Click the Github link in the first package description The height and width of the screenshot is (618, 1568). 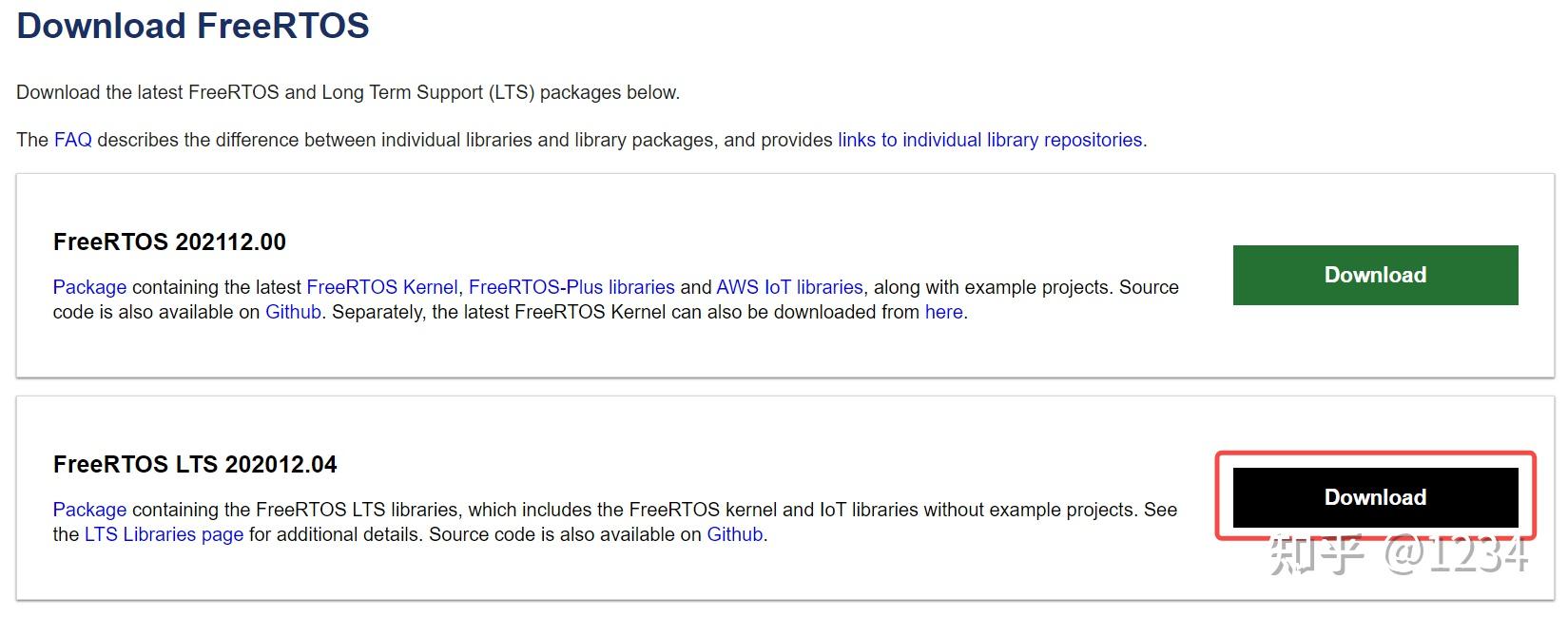[292, 311]
